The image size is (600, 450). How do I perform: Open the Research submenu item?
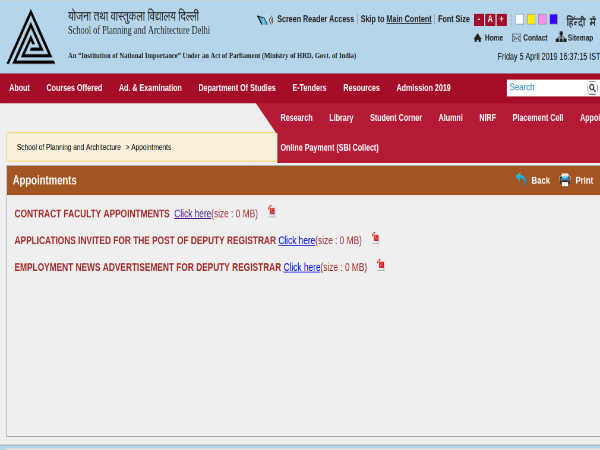pos(296,118)
